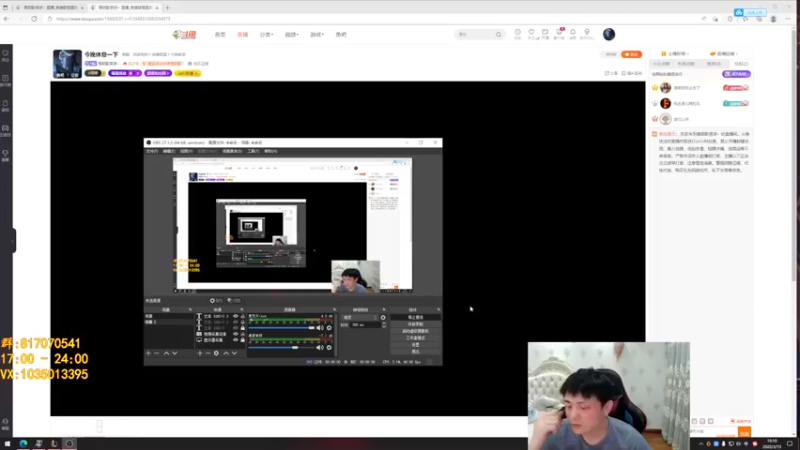Viewport: 800px width, 450px height.
Task: Open source properties gear below OBS sources list
Action: click(x=216, y=353)
